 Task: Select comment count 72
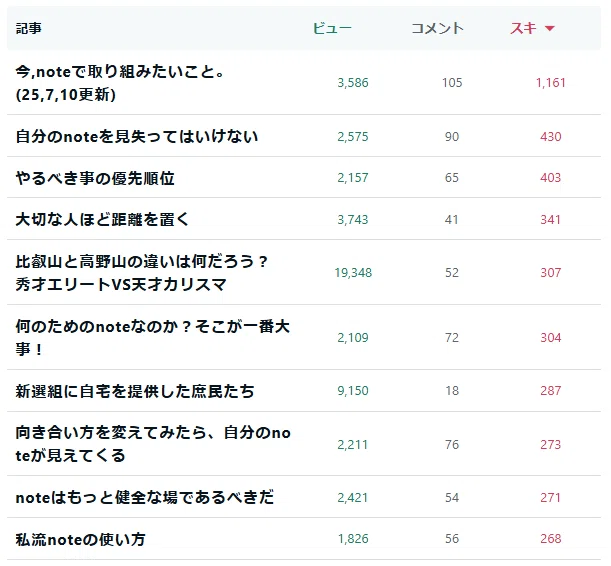coord(452,338)
